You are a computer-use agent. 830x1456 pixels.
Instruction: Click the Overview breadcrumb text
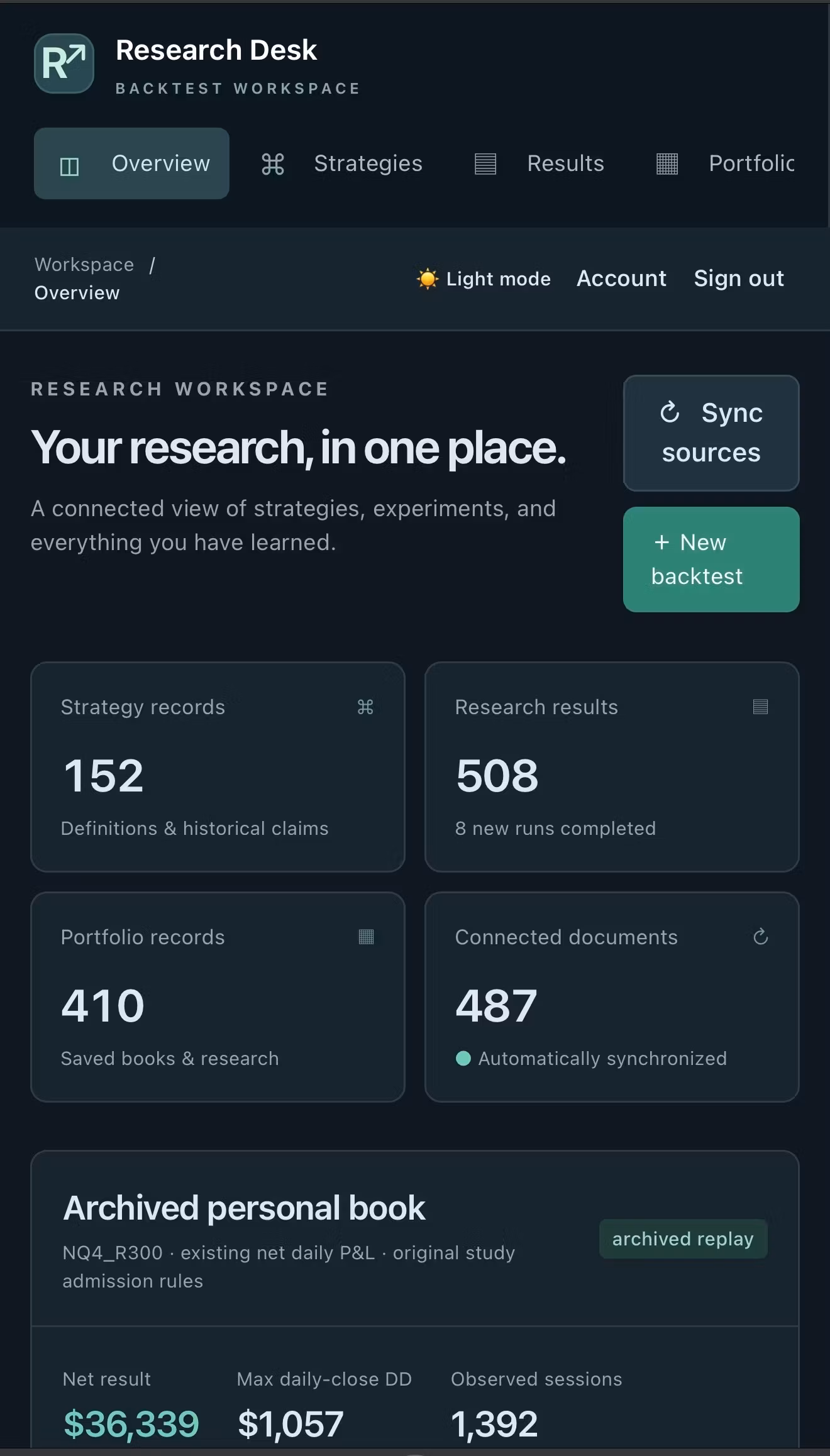pyautogui.click(x=77, y=293)
